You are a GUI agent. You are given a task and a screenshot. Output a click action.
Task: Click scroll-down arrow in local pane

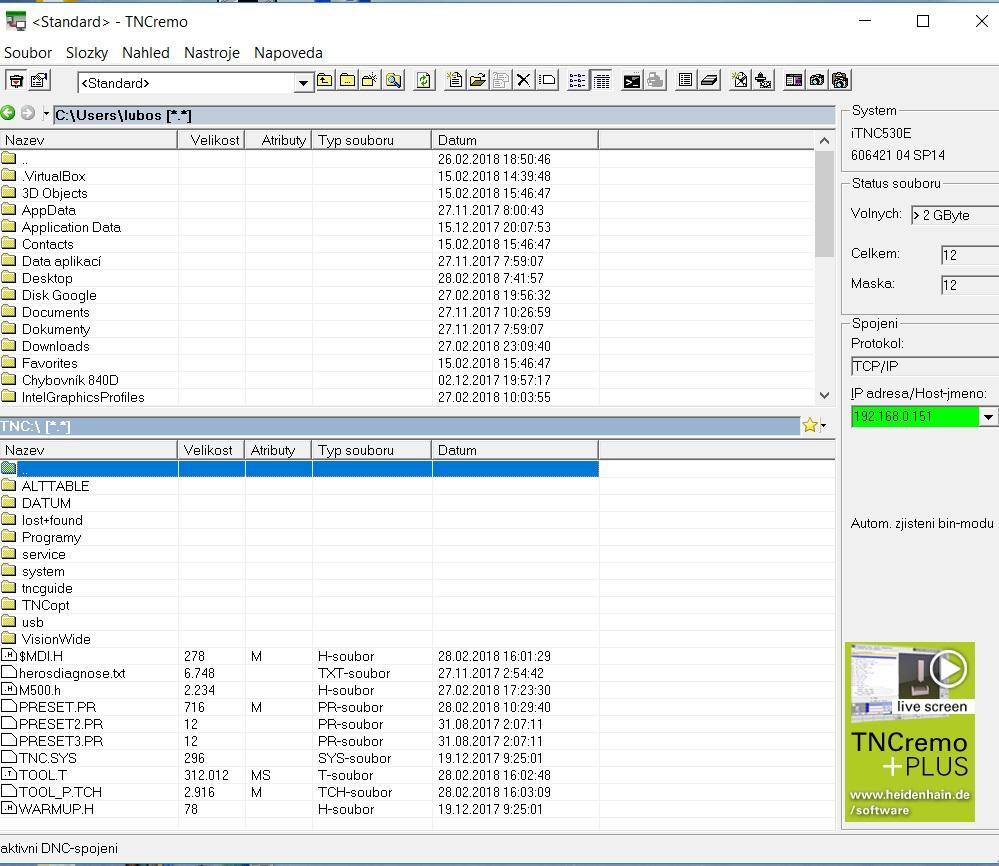coord(824,395)
